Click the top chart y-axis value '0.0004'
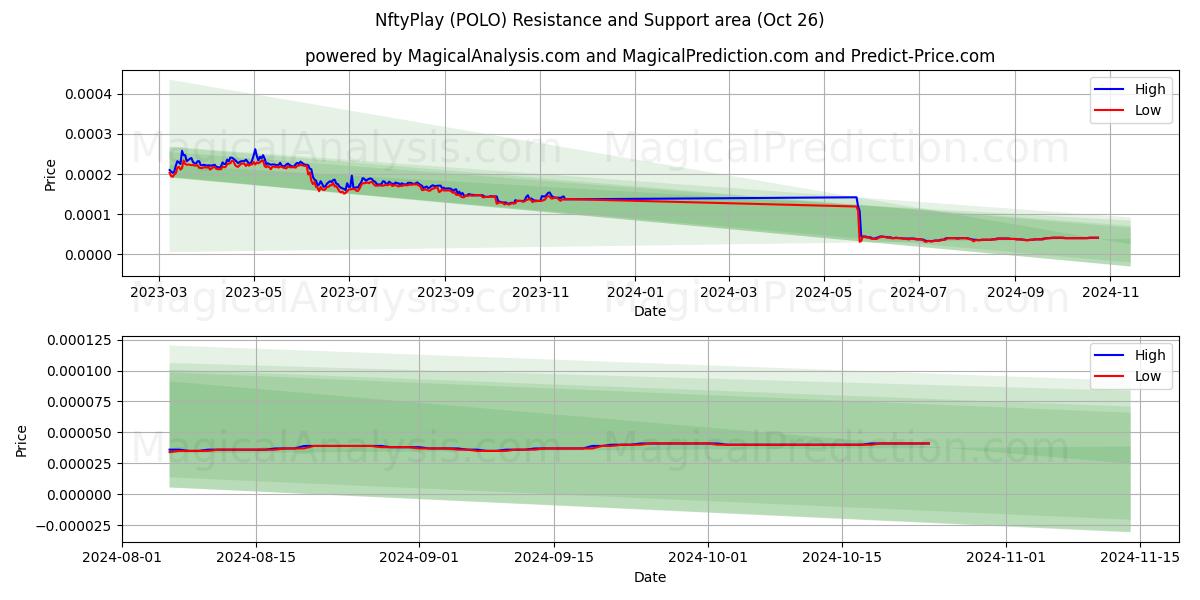 [x=90, y=94]
